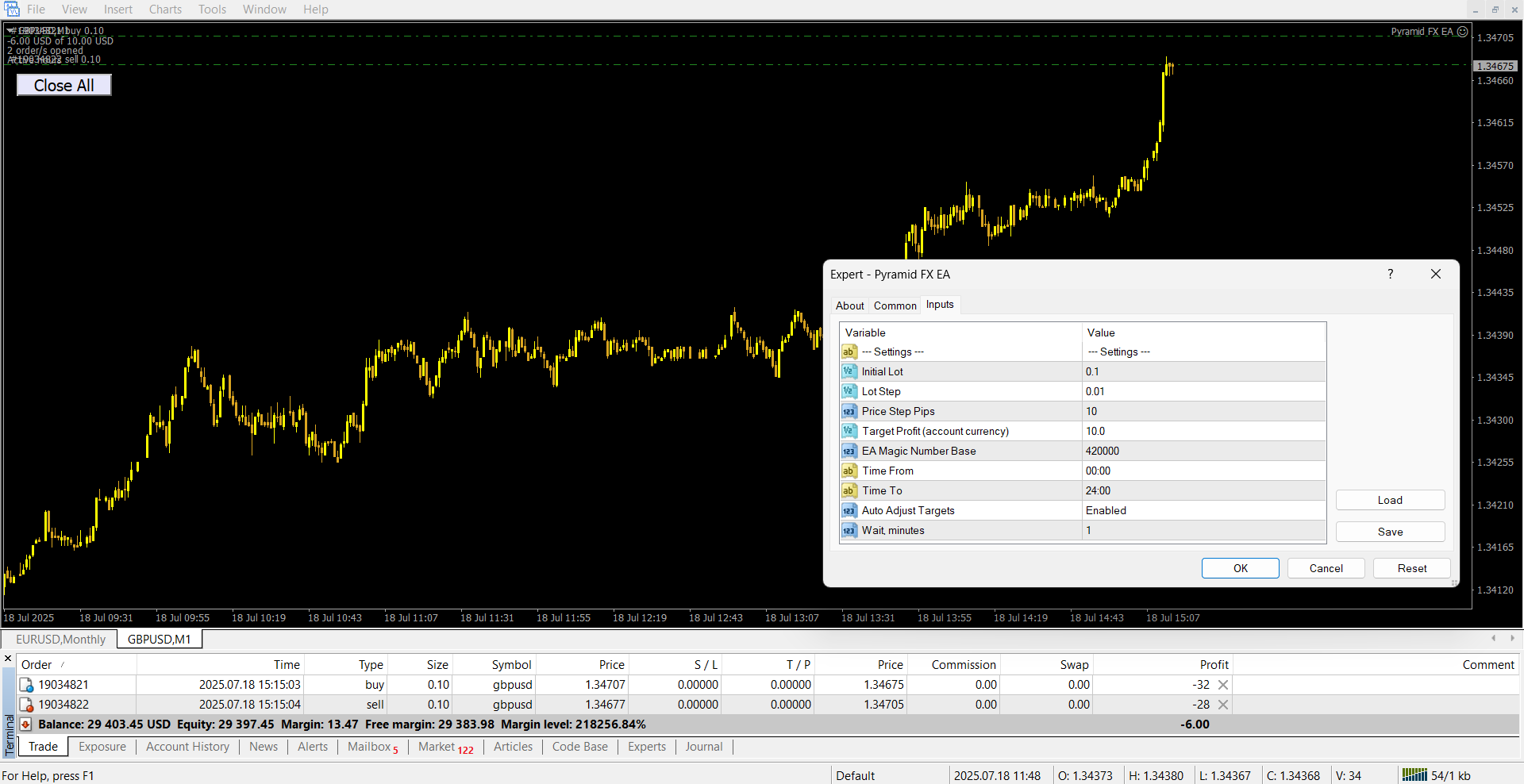Switch to the EURUSD,Monthly chart tab
This screenshot has height=784, width=1524.
point(60,640)
